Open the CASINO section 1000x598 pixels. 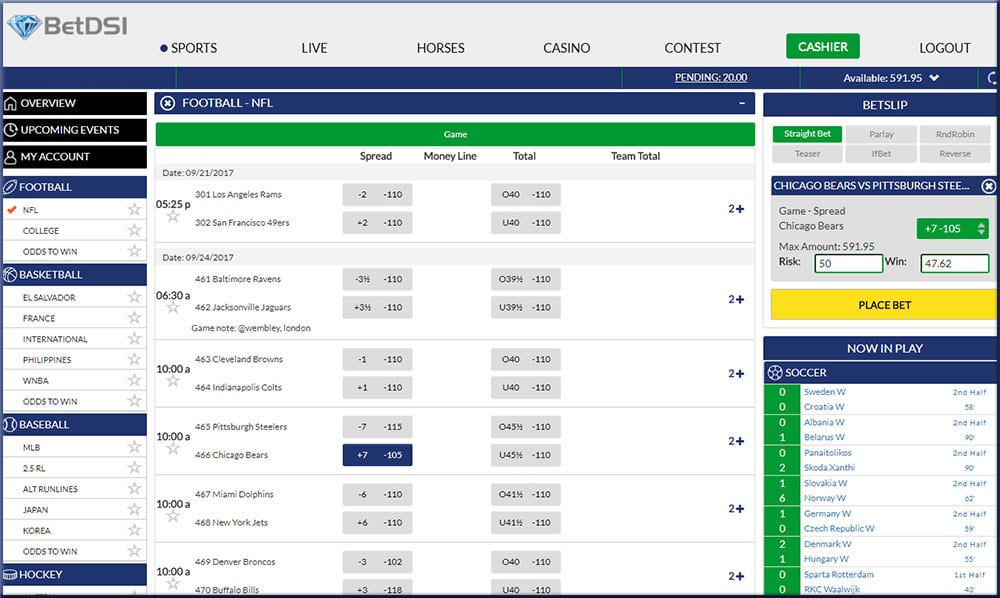pos(567,48)
